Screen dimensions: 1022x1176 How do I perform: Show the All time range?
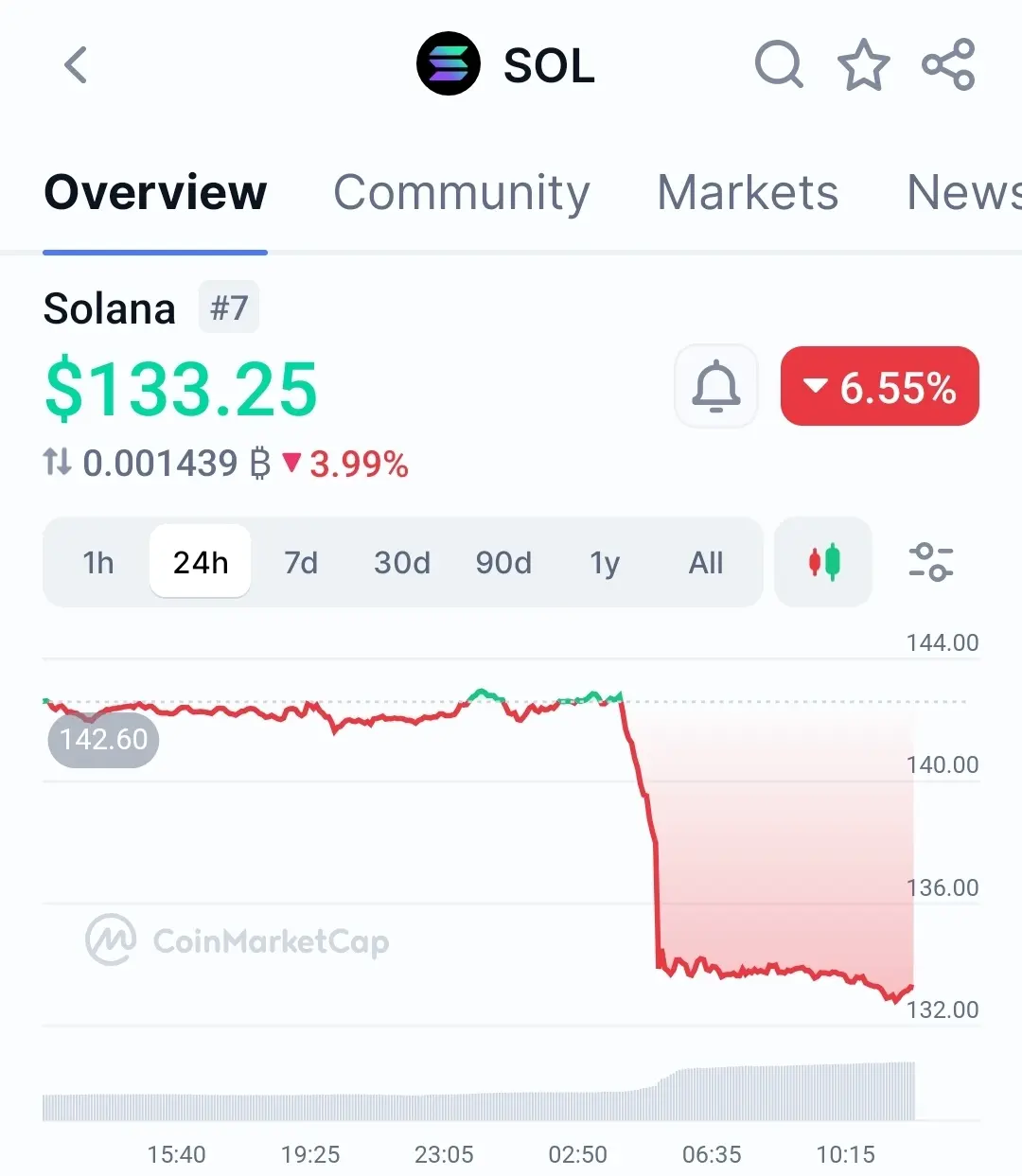click(706, 563)
